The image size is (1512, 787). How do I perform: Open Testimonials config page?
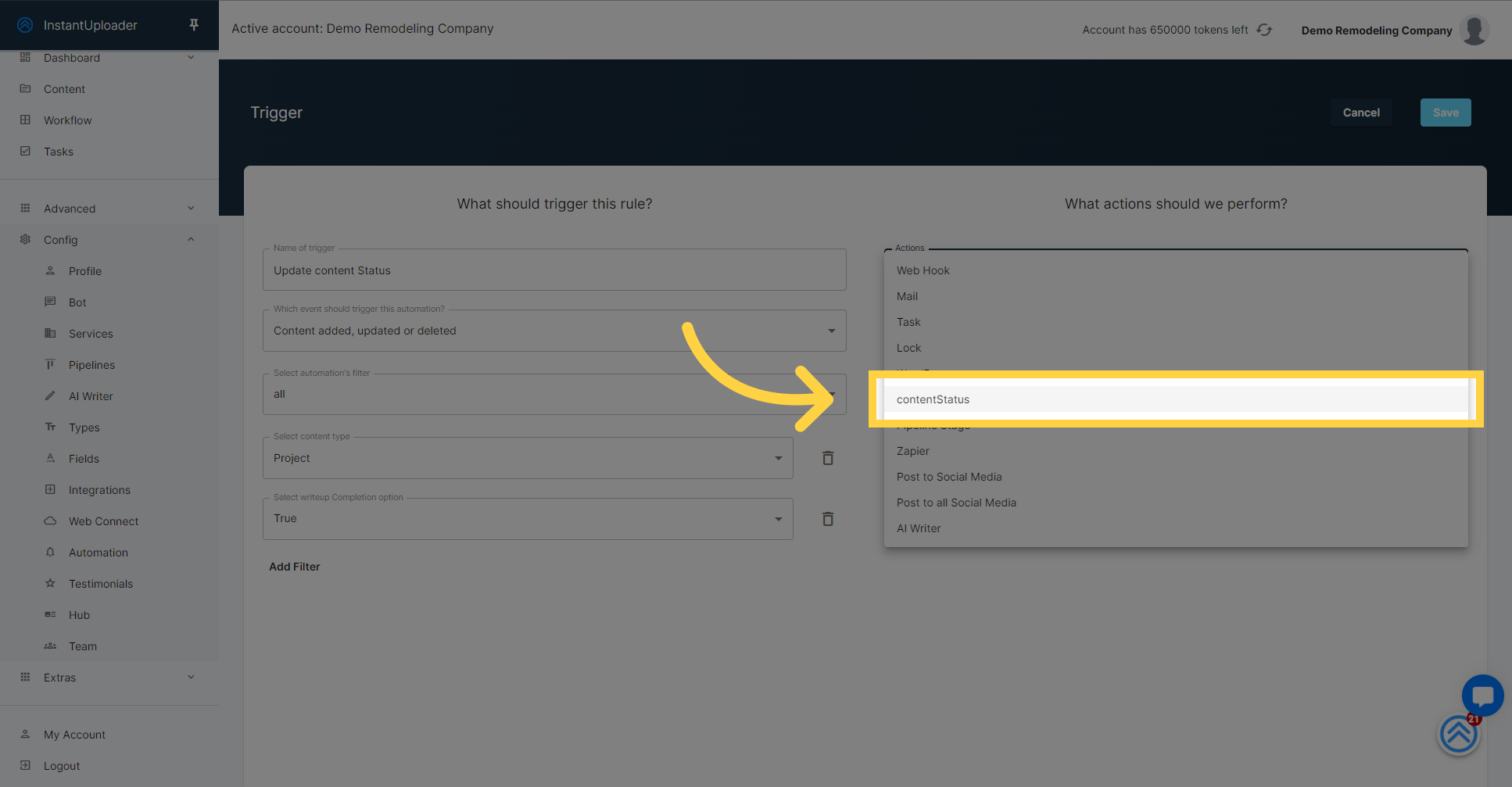(x=109, y=584)
